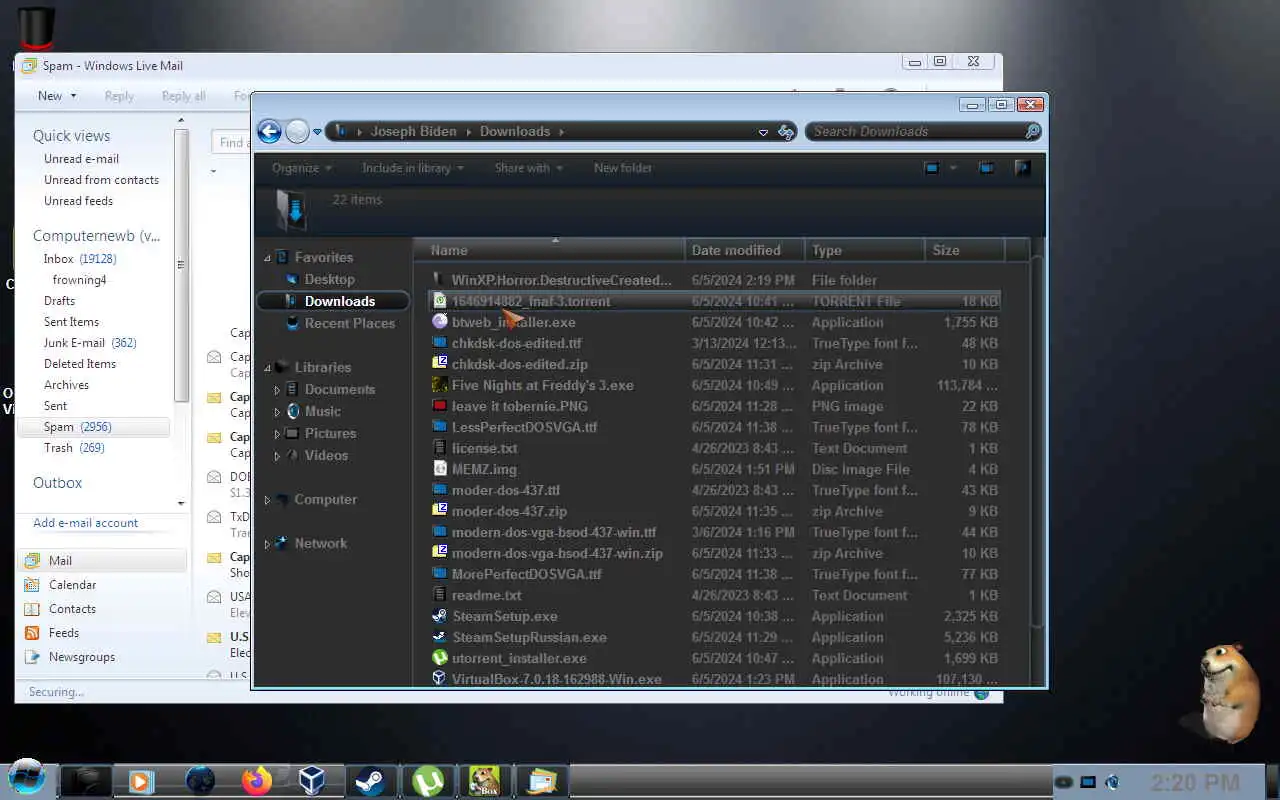Click the volume icon in system tray
The width and height of the screenshot is (1280, 800).
pos(1111,782)
